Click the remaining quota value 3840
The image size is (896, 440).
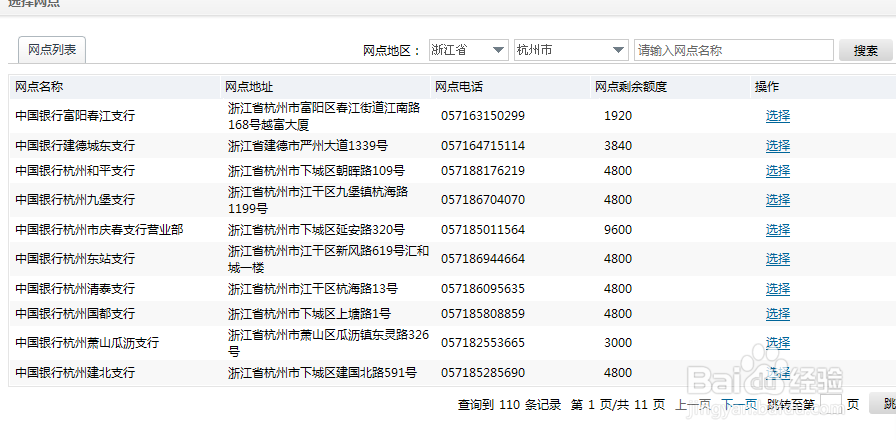click(618, 146)
